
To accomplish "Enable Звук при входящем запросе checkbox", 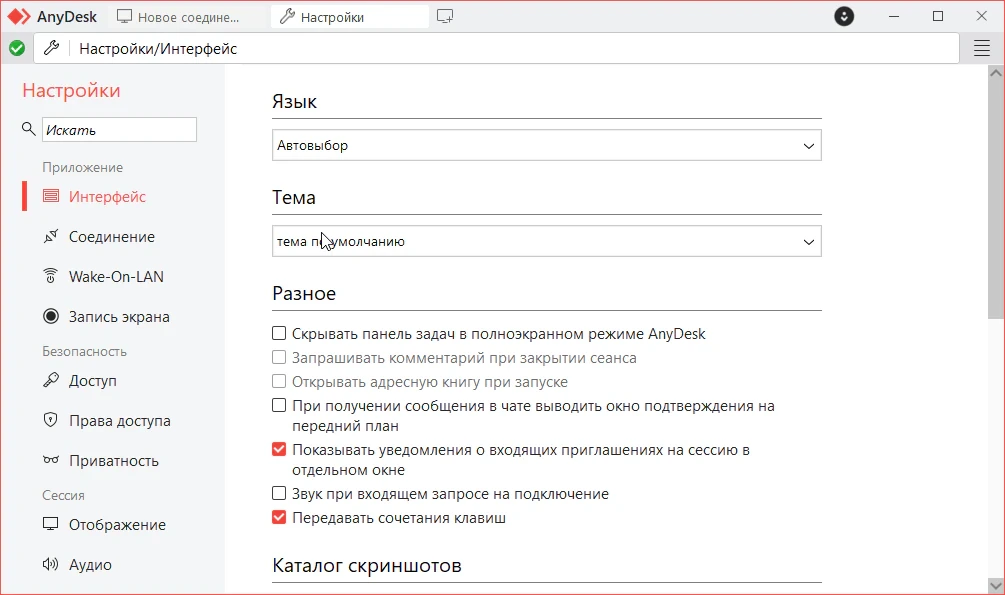I will [279, 493].
